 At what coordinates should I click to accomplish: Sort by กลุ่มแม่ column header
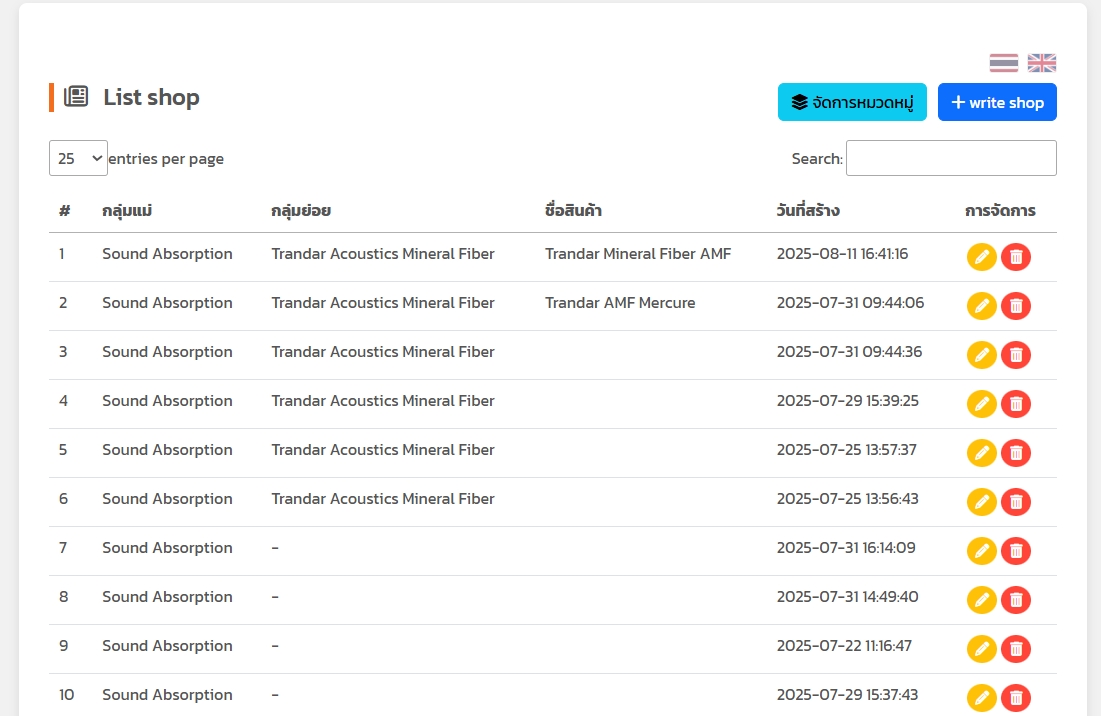[127, 211]
